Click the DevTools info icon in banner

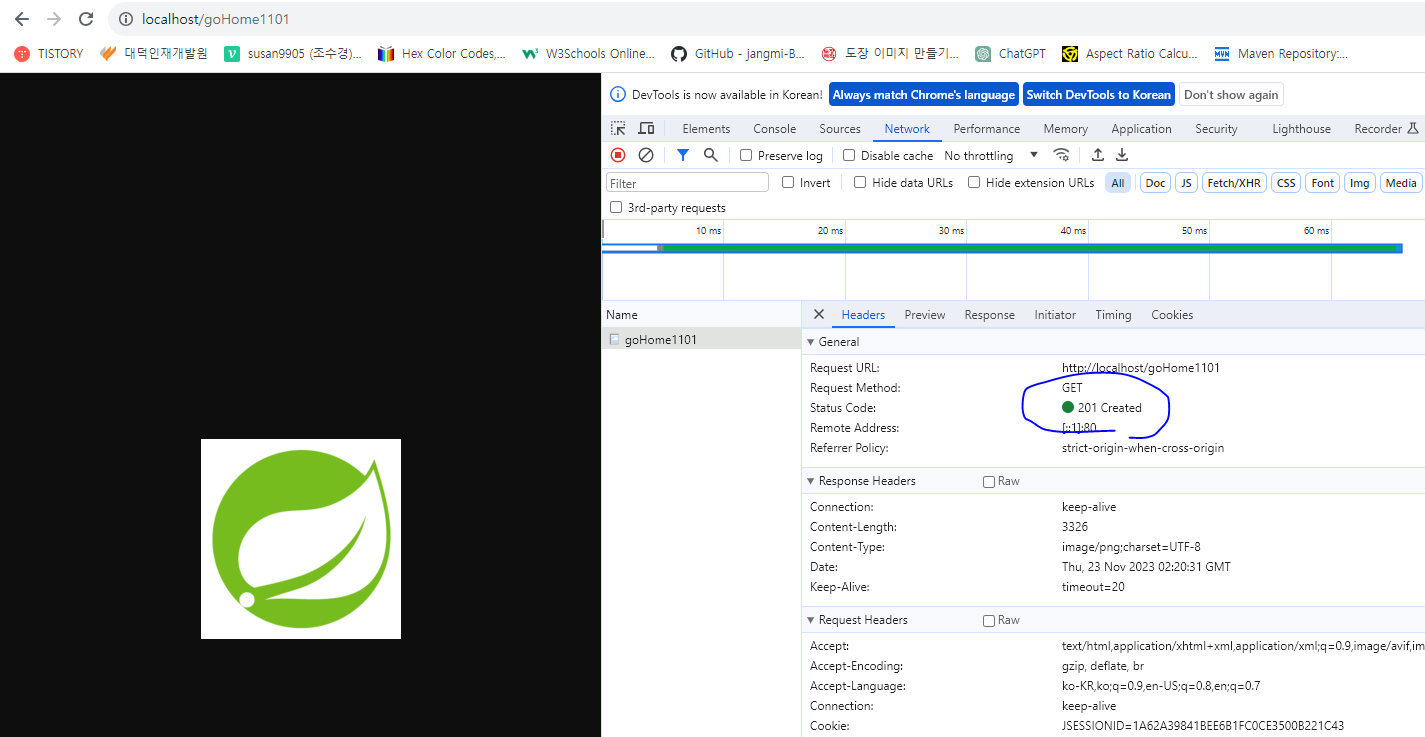(618, 95)
